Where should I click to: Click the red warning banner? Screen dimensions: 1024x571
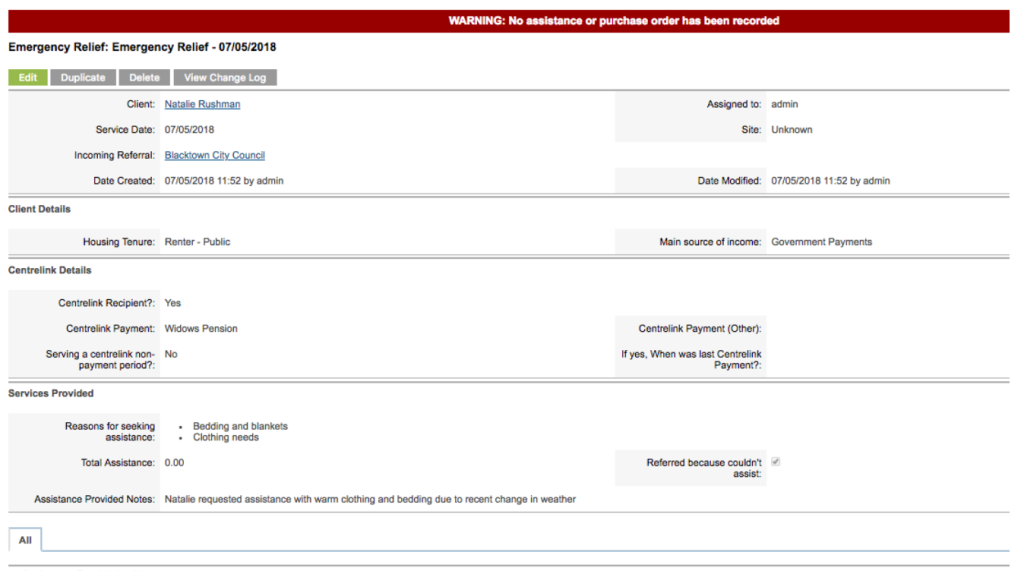pyautogui.click(x=613, y=21)
